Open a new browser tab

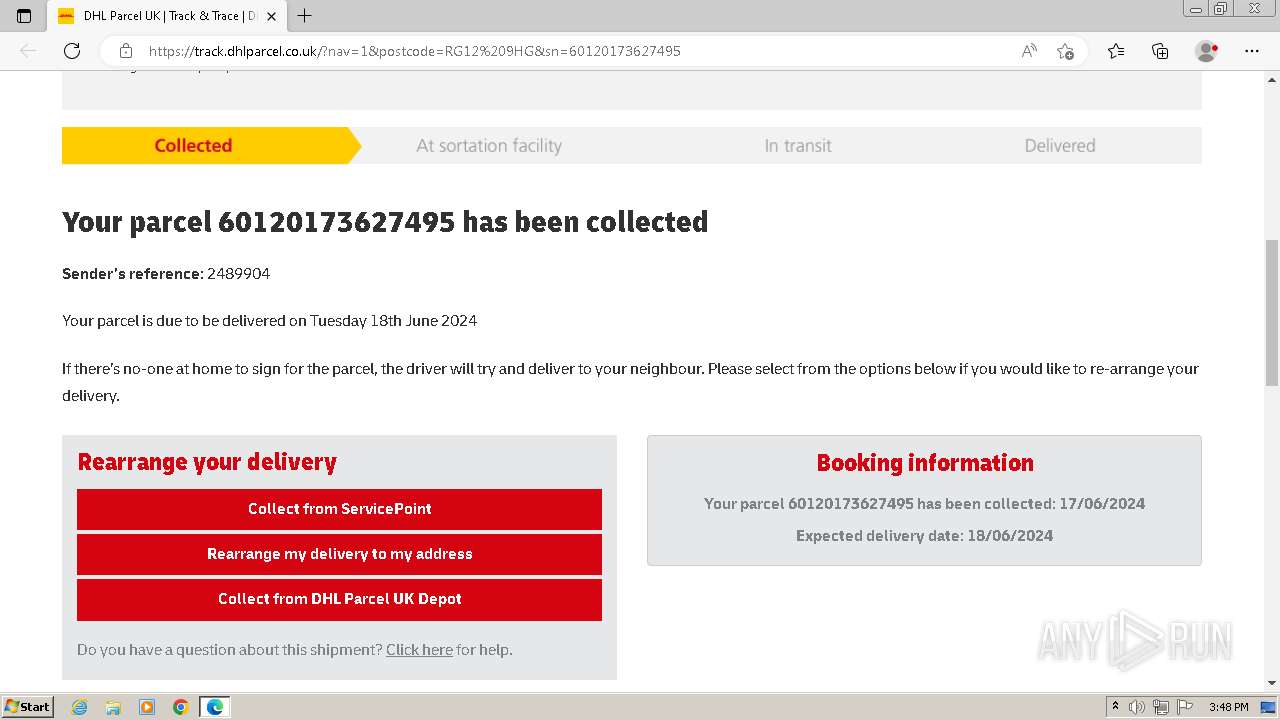click(305, 16)
